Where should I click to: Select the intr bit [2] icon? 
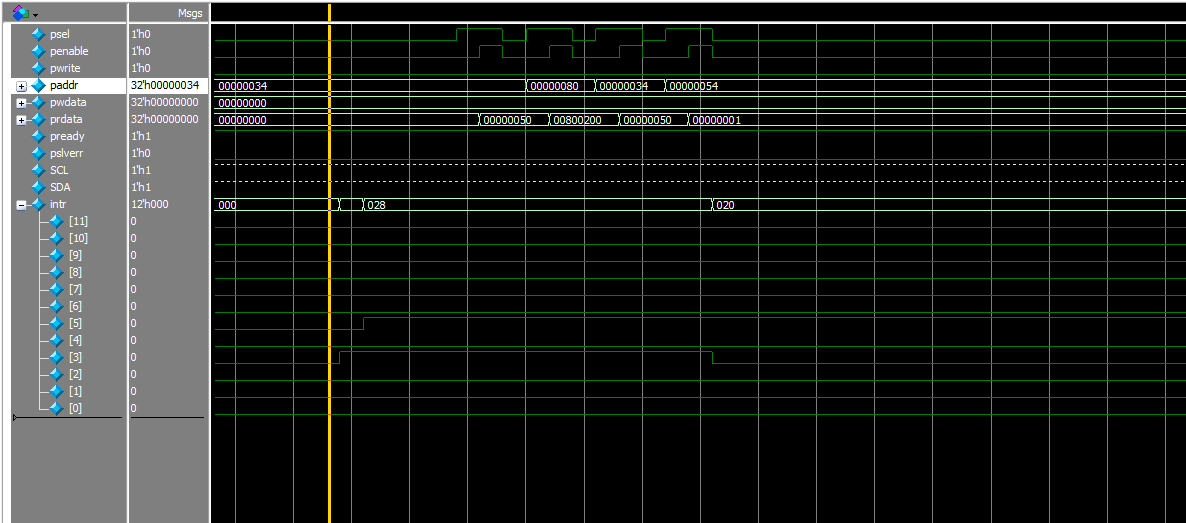coord(56,374)
